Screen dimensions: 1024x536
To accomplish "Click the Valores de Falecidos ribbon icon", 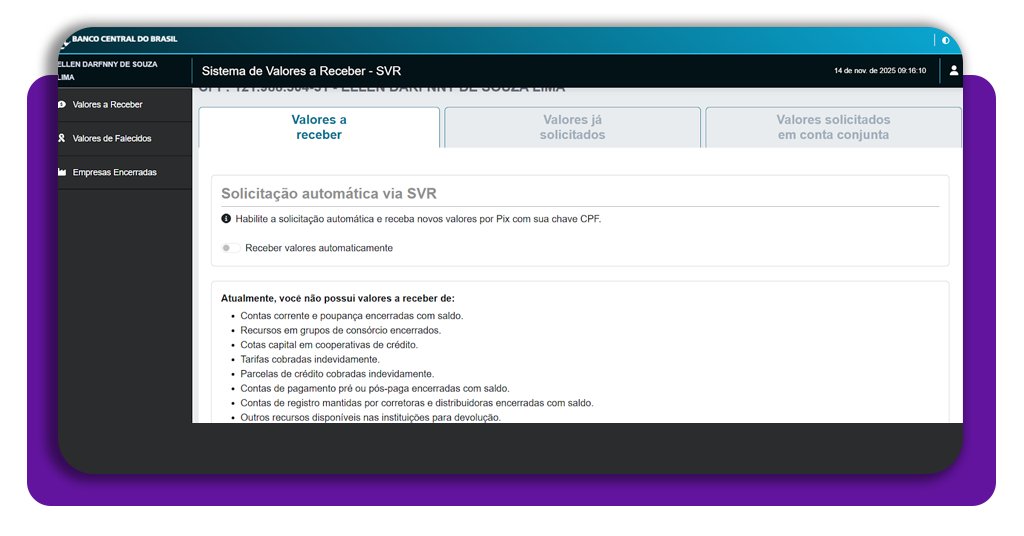I will 62,138.
